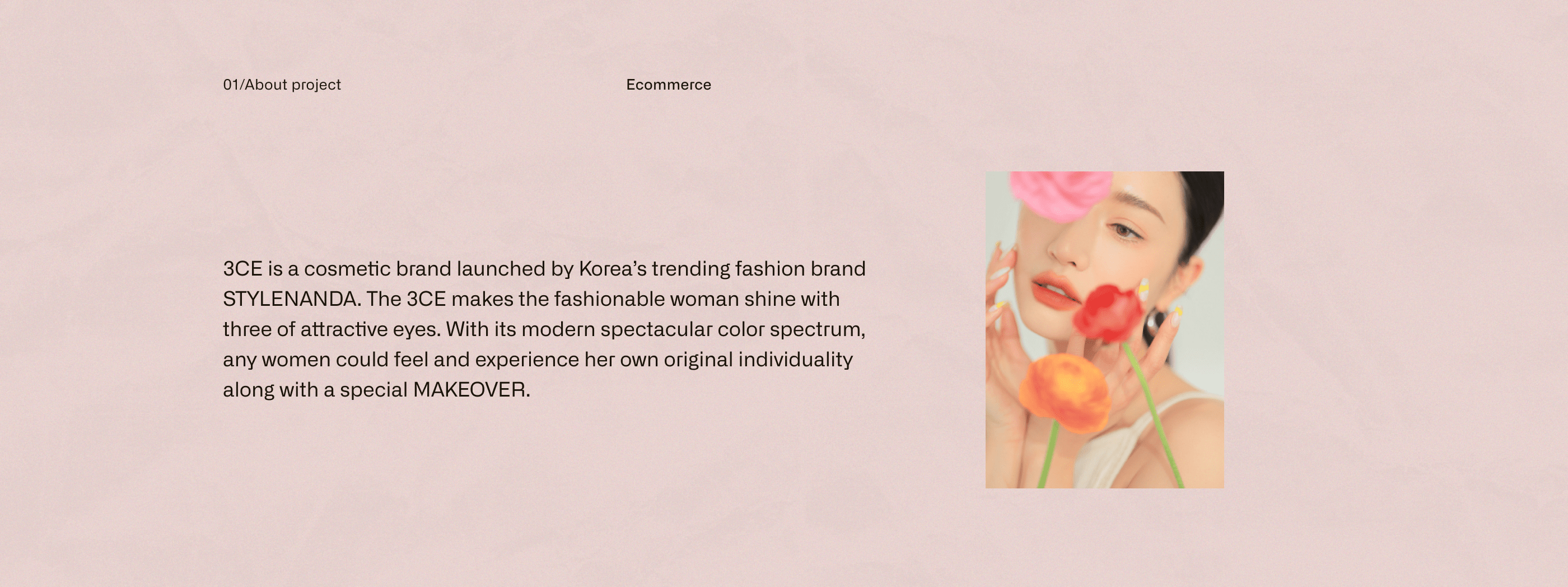This screenshot has height=587, width=1568.
Task: Click the phrase "color spectrum" in the paragraph
Action: point(791,329)
